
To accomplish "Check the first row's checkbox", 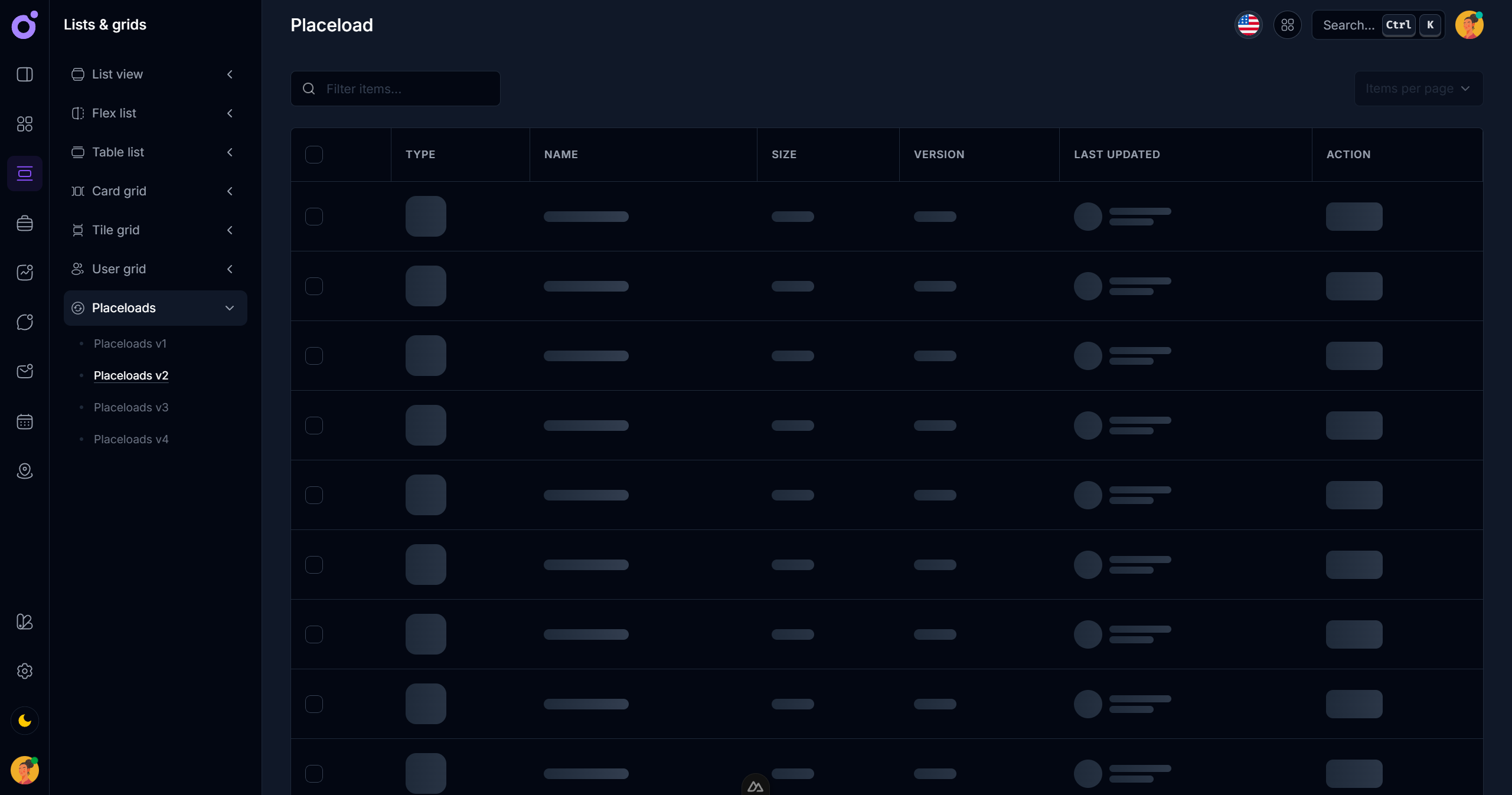I will [314, 217].
